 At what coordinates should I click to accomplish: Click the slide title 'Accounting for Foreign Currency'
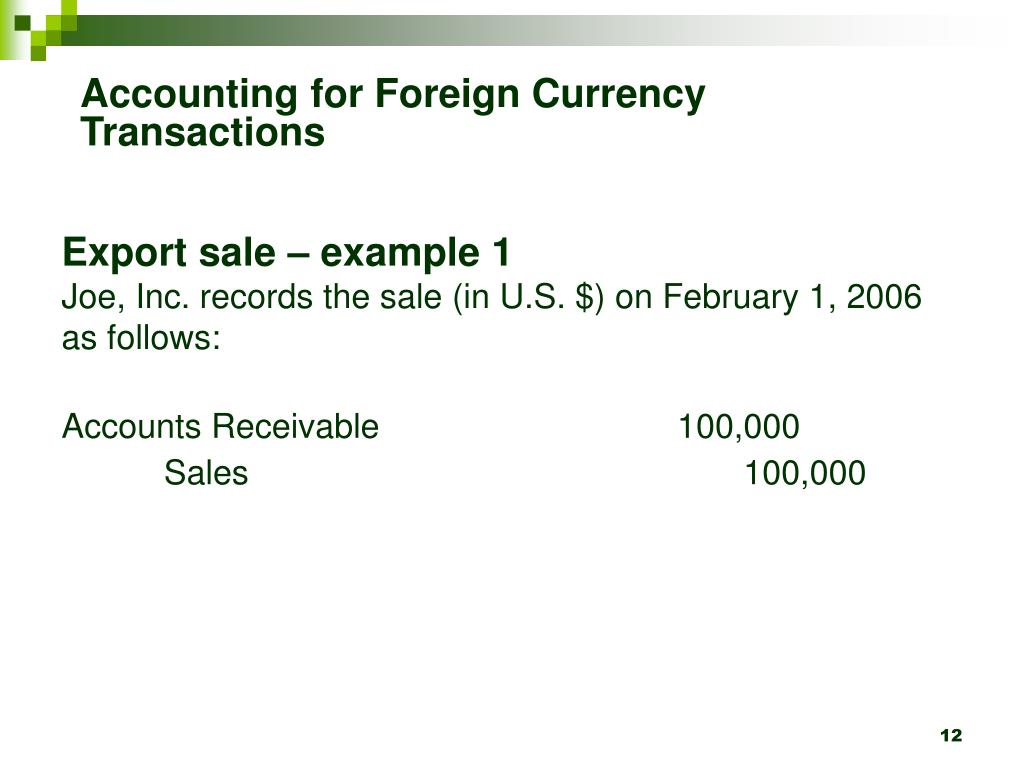(393, 95)
